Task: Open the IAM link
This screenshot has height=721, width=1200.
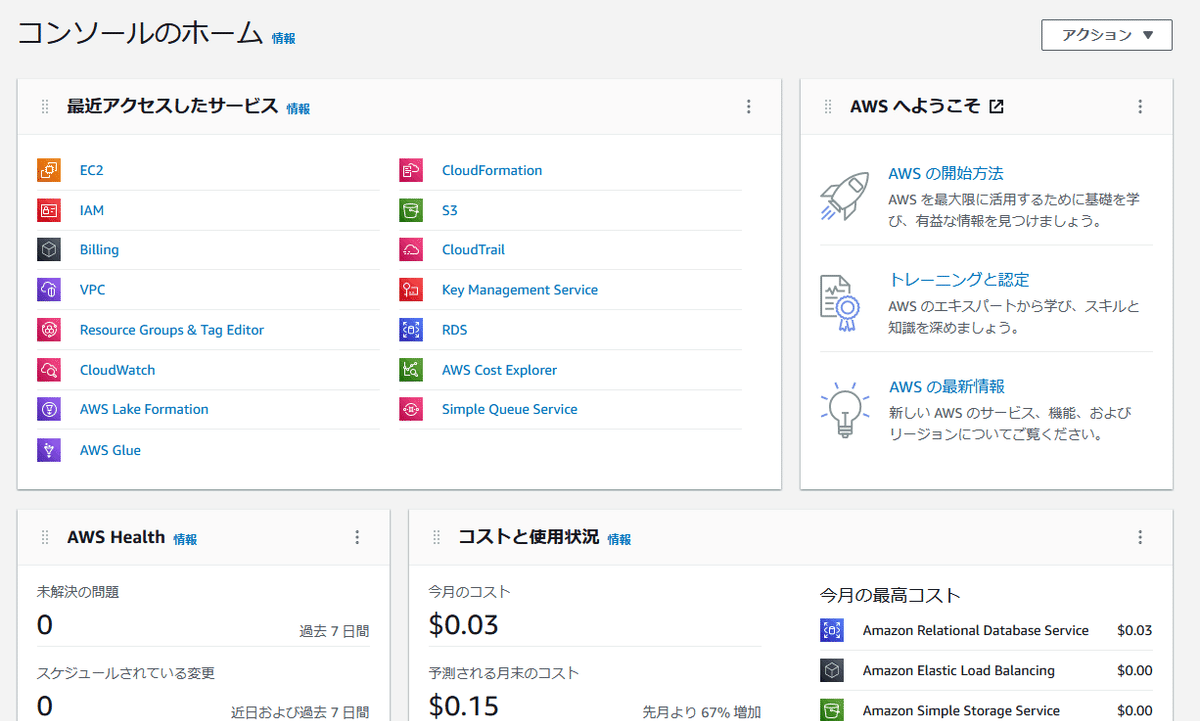Action: [x=92, y=210]
